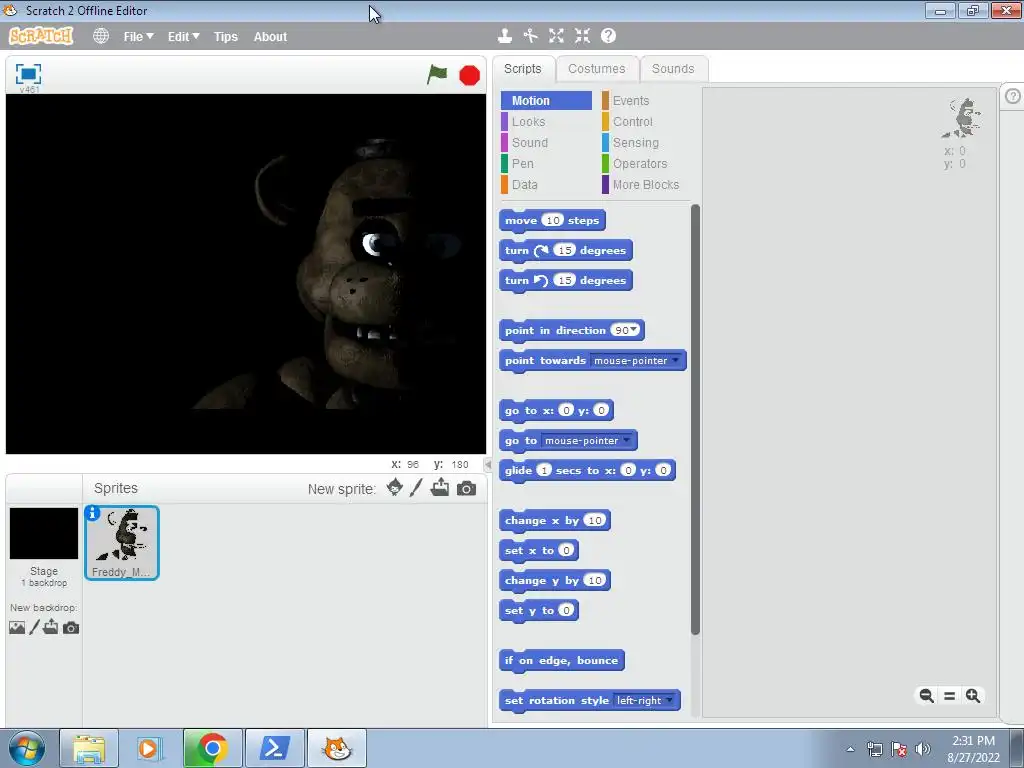This screenshot has width=1024, height=768.
Task: Click degrees value in turn clockwise block
Action: (x=564, y=250)
